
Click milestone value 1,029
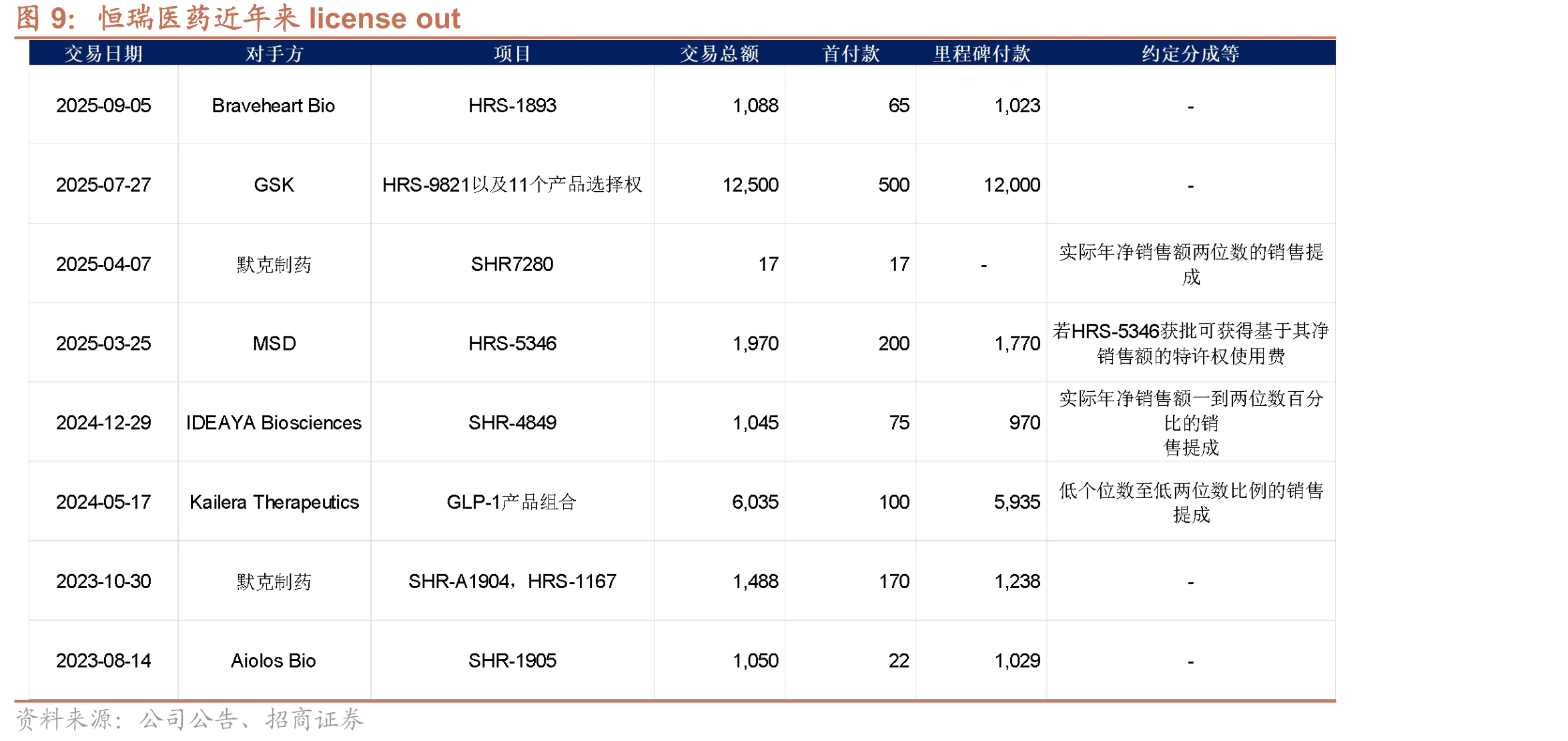coord(1017,662)
